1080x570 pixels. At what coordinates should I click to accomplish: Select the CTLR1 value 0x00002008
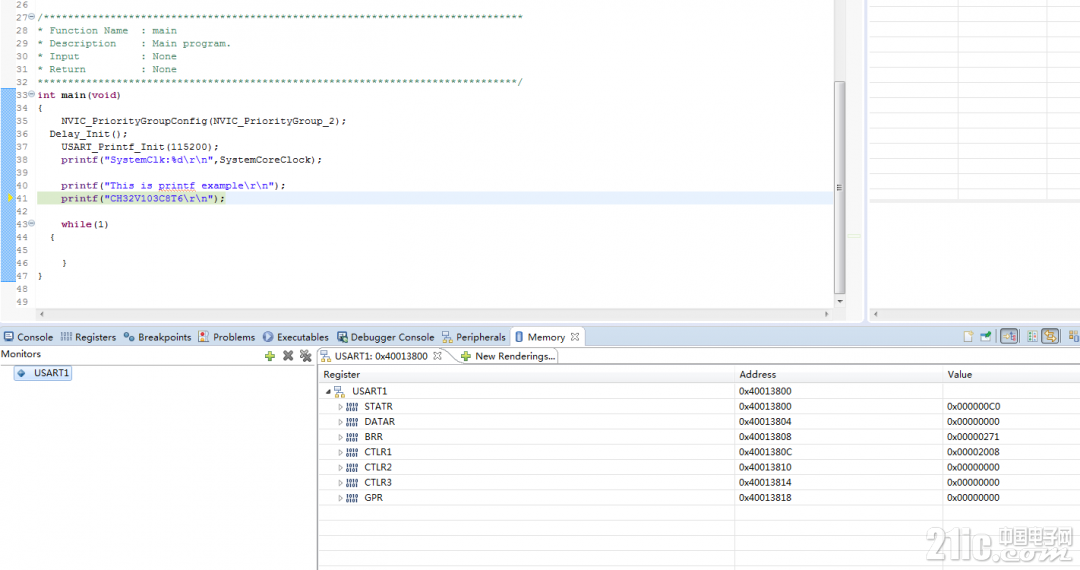click(x=973, y=452)
